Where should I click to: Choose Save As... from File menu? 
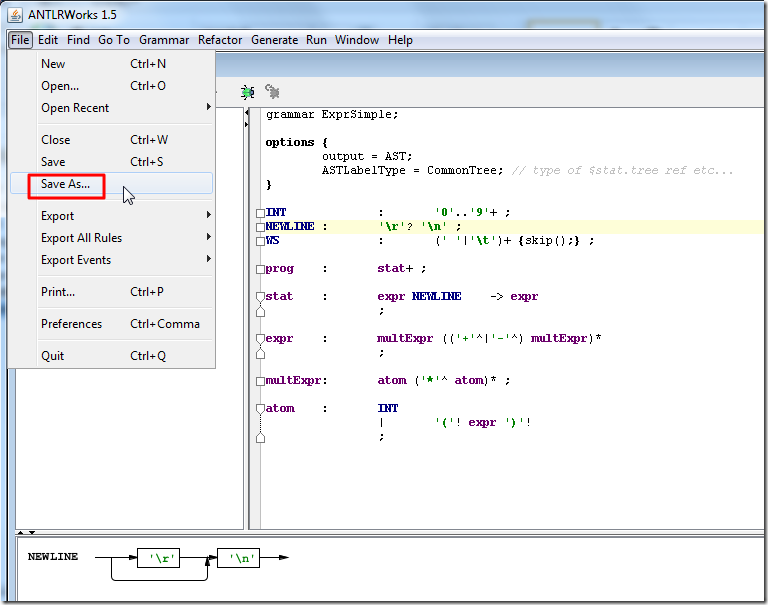[x=65, y=184]
